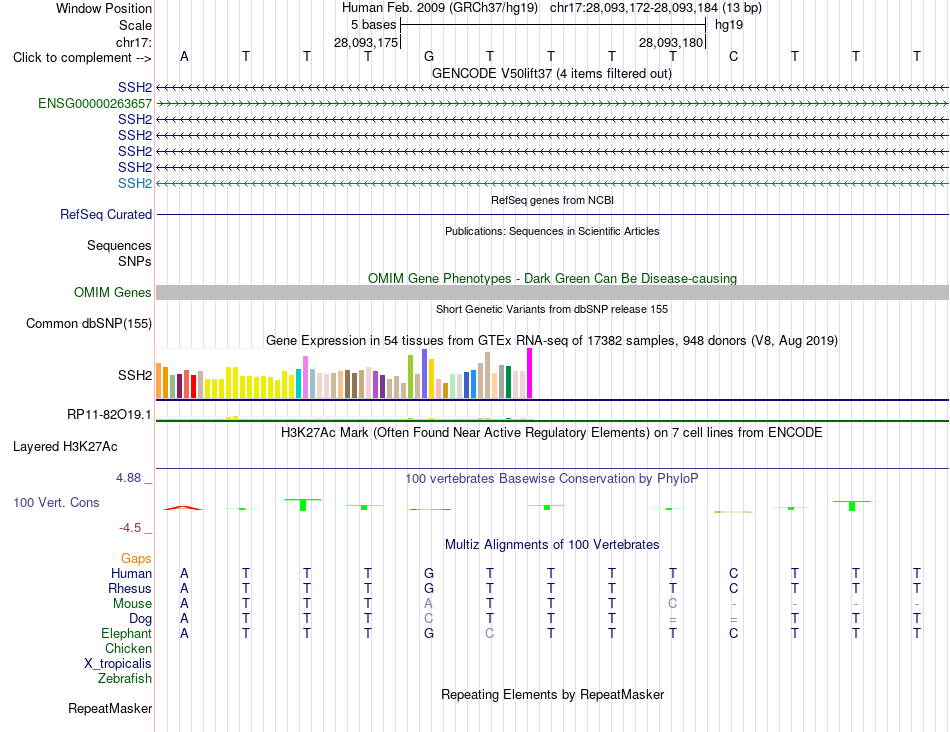The image size is (950, 732).
Task: Click the light-blue SSH2 transcript label
Action: [135, 183]
